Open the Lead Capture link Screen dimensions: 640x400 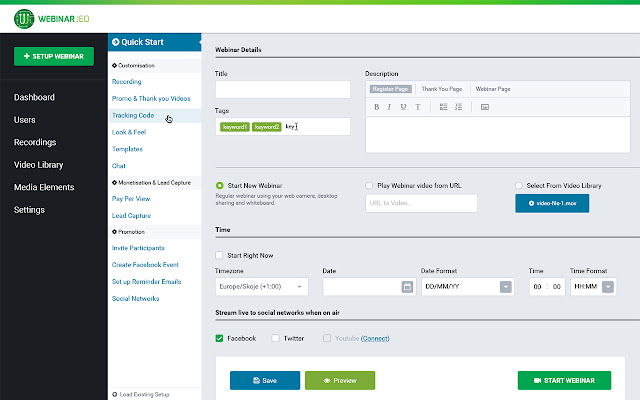click(131, 216)
